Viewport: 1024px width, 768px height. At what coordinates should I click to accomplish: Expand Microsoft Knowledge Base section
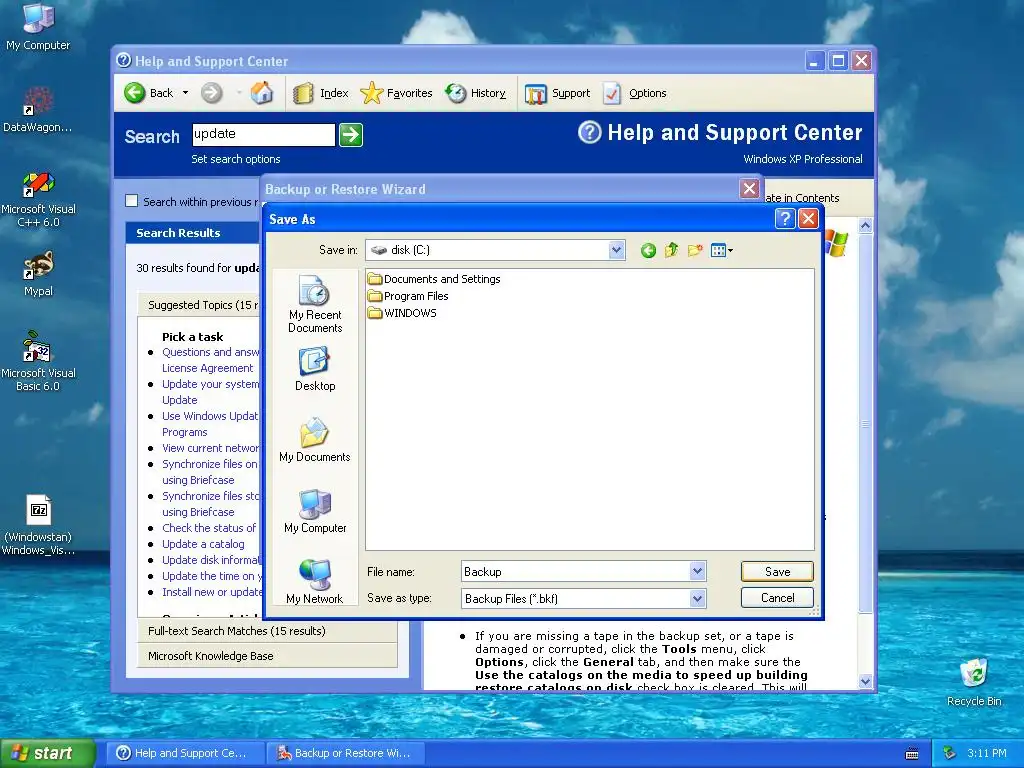pos(267,656)
